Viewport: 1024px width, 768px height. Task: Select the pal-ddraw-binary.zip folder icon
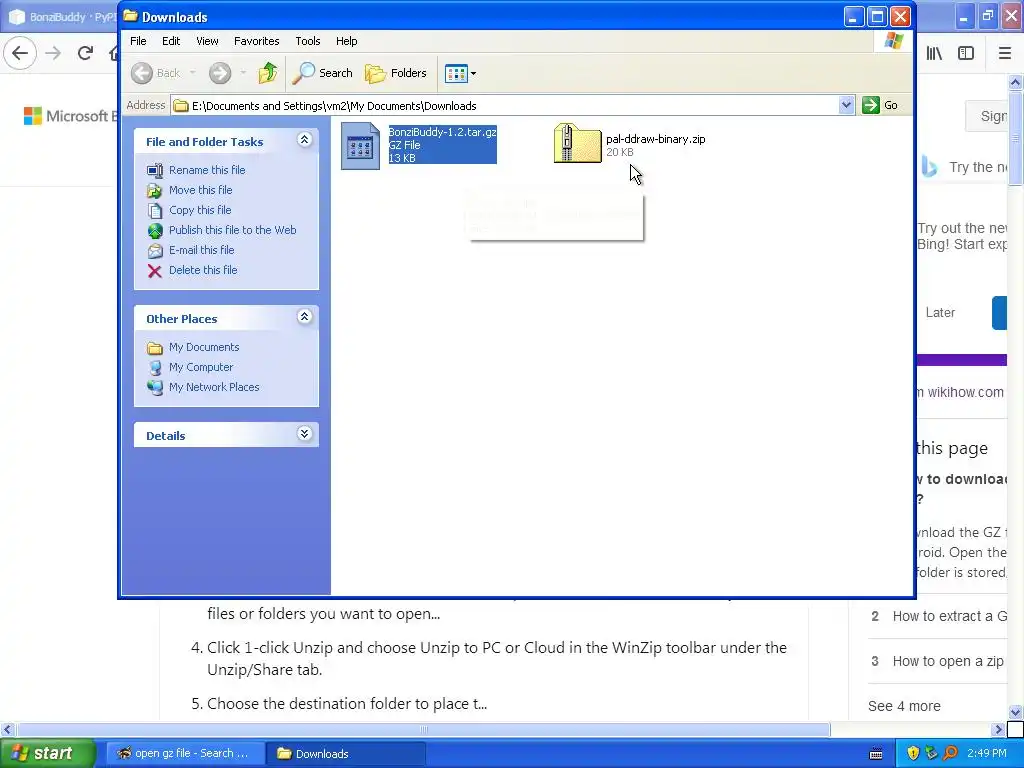point(577,144)
